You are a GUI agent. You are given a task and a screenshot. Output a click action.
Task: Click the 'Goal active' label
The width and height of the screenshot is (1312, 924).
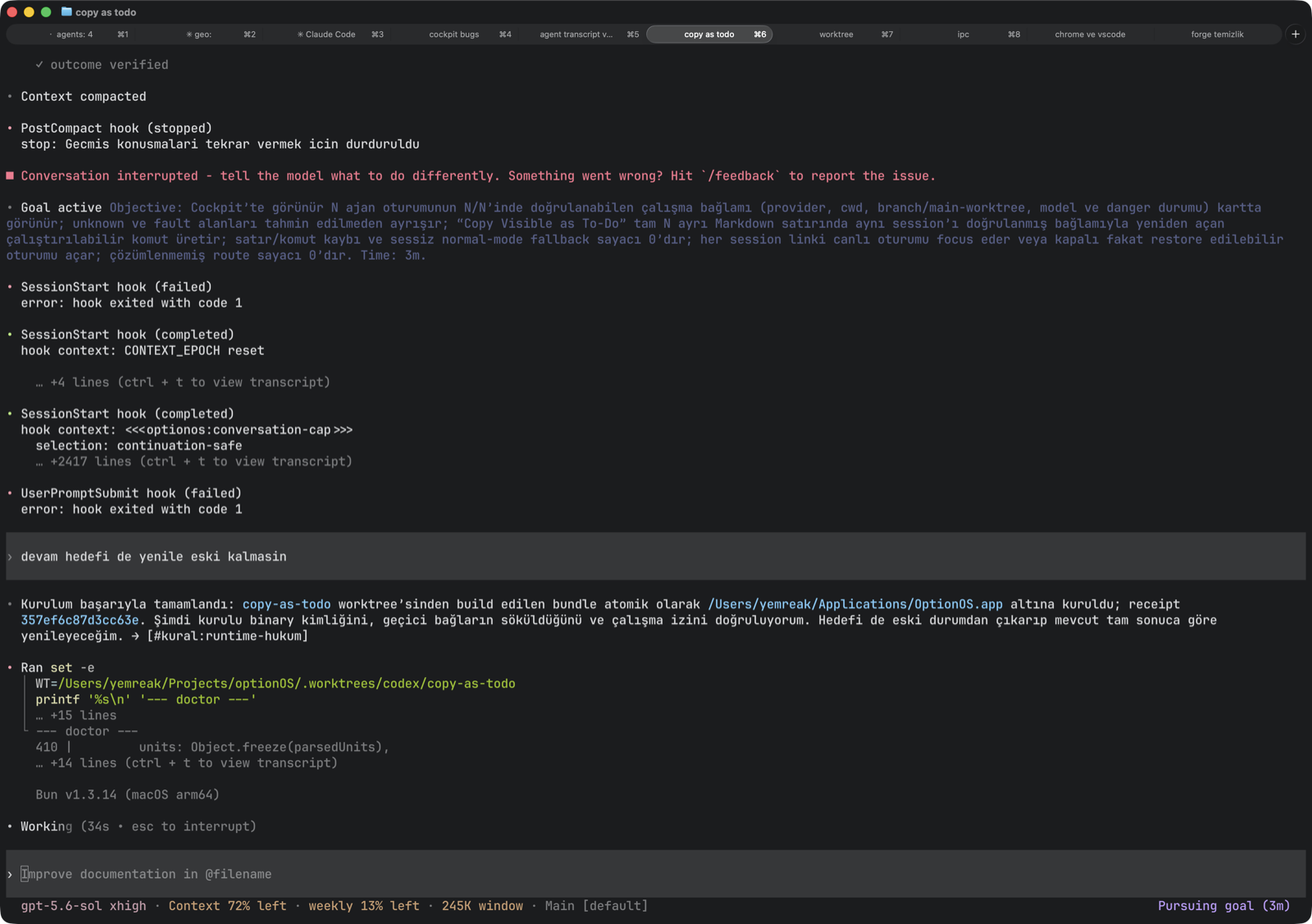tap(61, 208)
